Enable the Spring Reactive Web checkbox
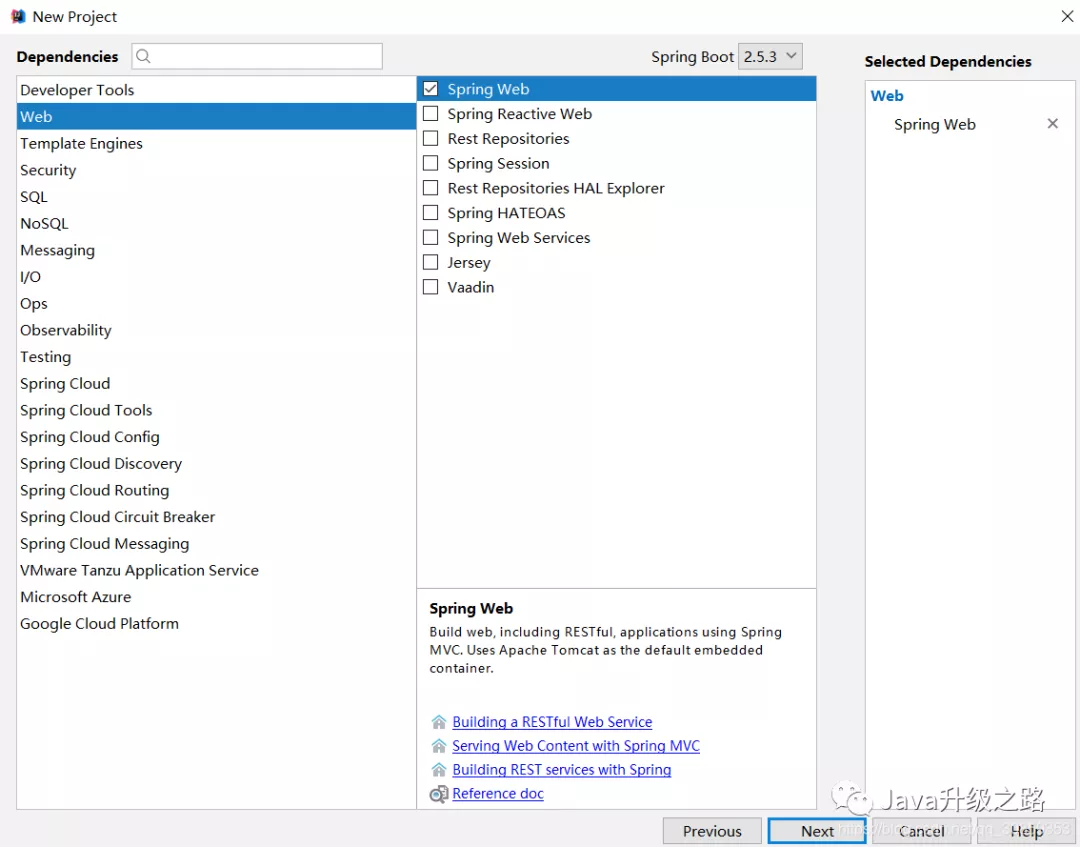The image size is (1080, 847). coord(430,114)
